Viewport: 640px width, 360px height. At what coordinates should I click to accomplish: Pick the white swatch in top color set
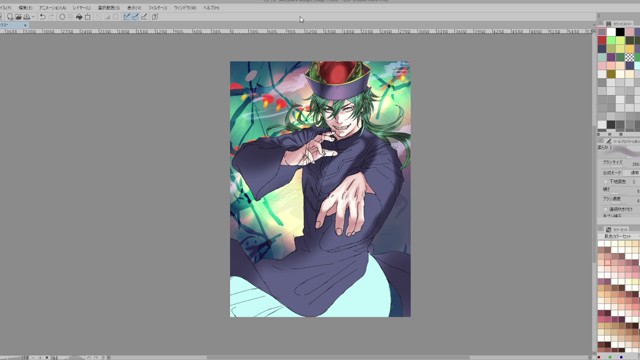[x=611, y=32]
